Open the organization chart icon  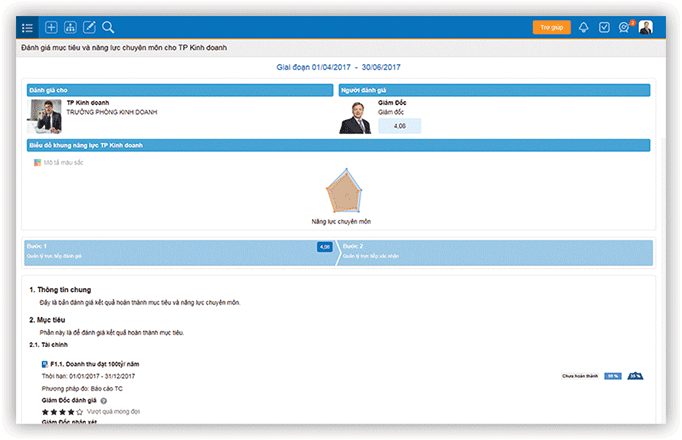(70, 27)
